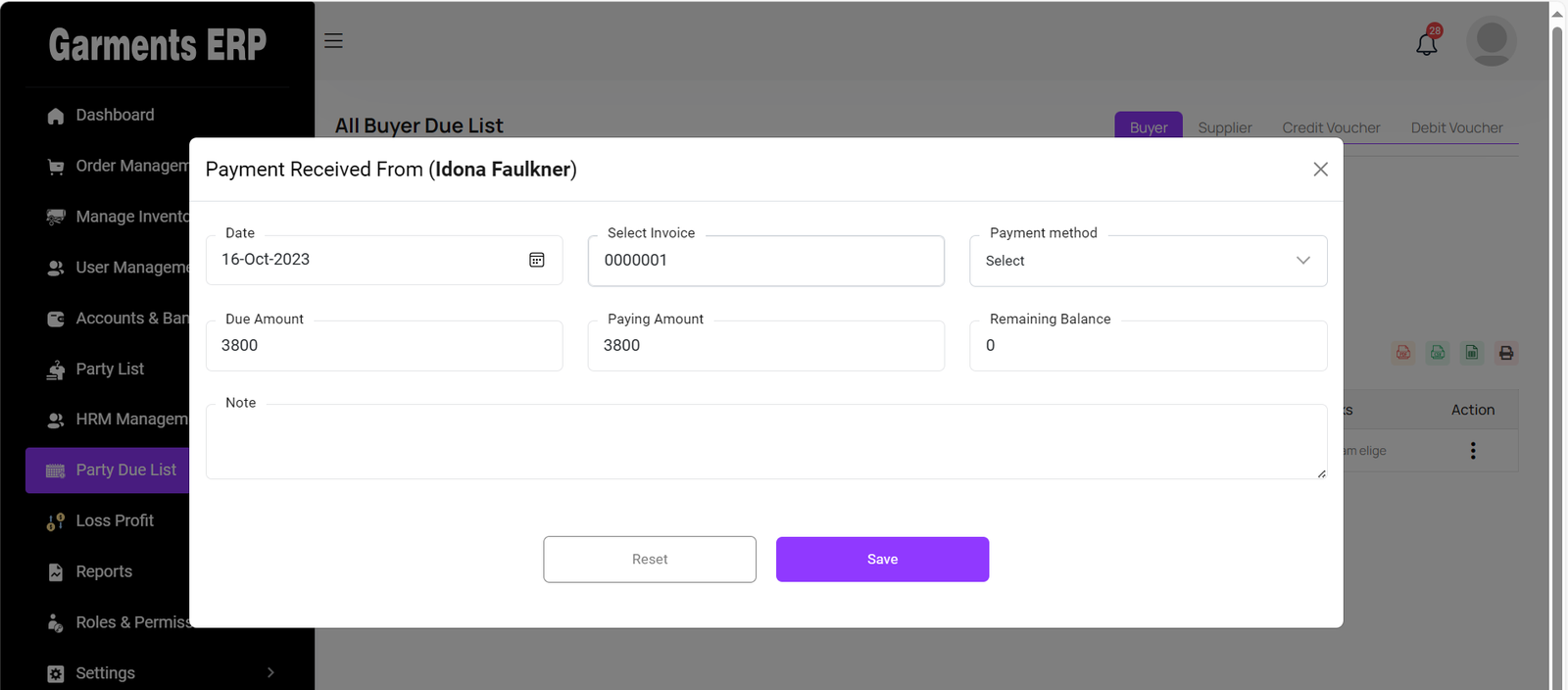Export the list as CSV
This screenshot has width=1568, height=690.
[x=1438, y=353]
